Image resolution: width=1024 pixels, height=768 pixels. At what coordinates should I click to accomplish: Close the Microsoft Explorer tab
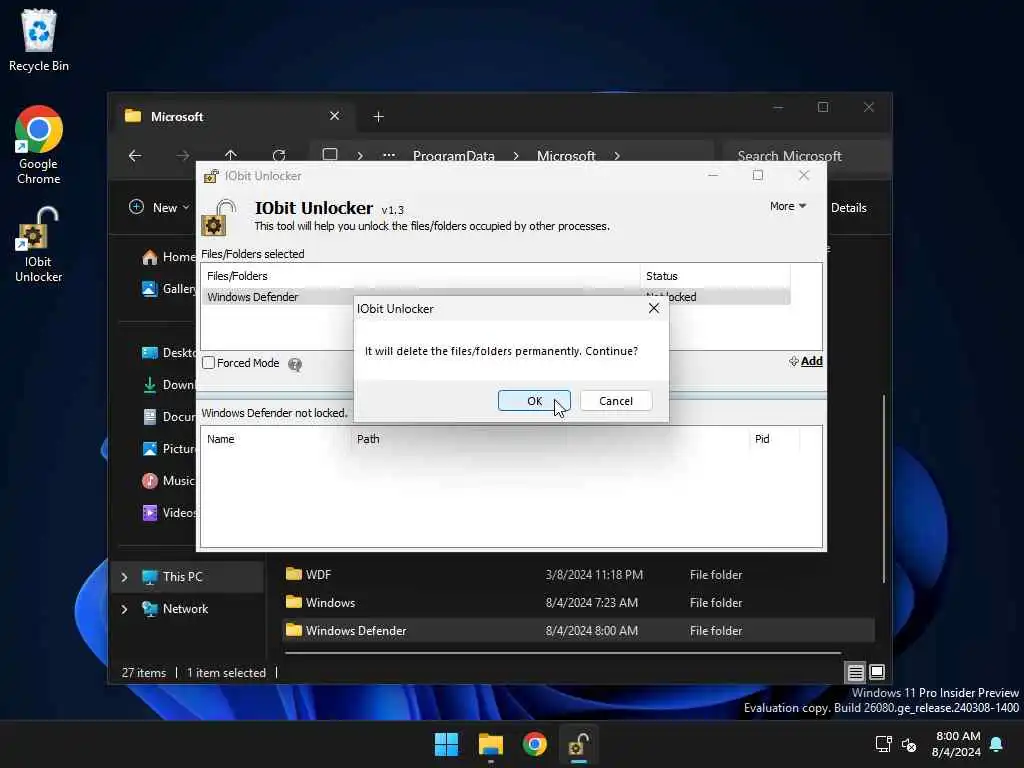coord(334,116)
